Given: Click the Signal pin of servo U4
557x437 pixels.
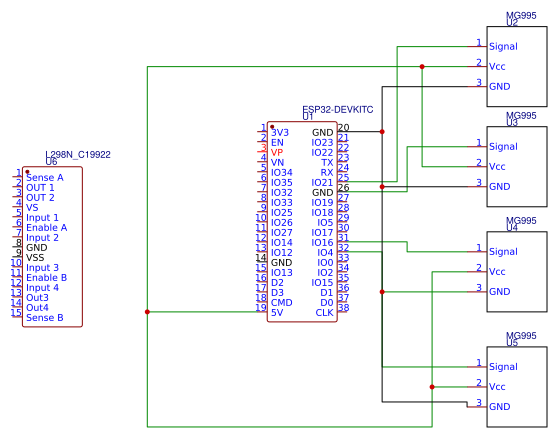Looking at the screenshot, I should coord(503,252).
